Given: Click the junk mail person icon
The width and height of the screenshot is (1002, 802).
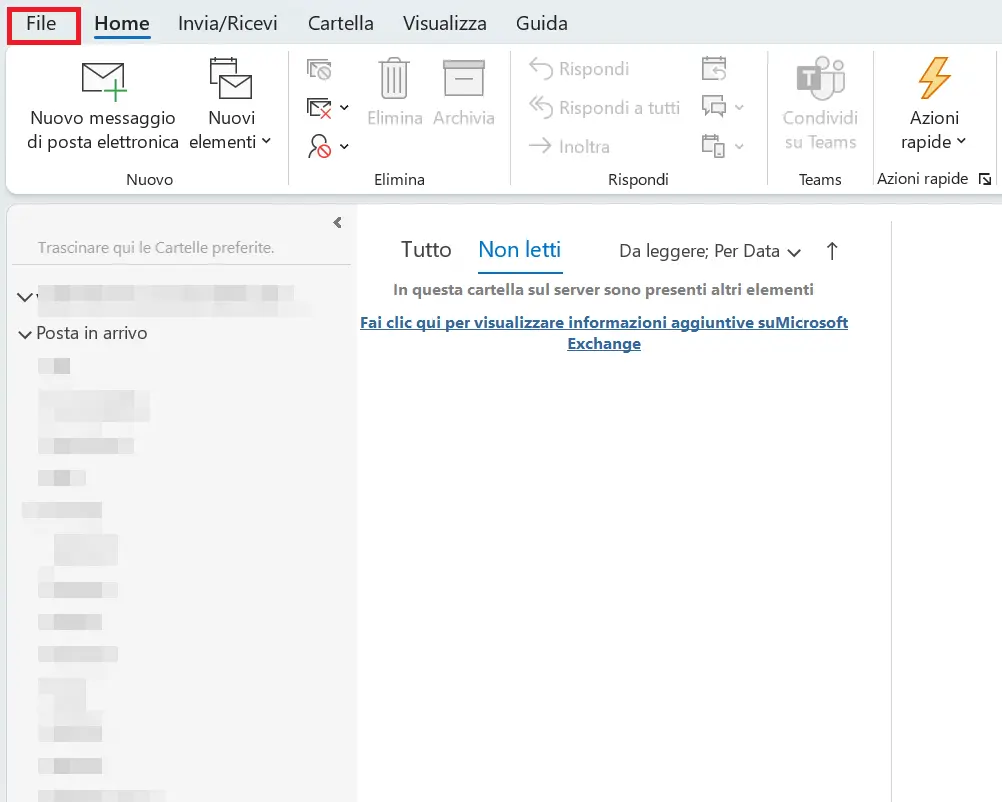Looking at the screenshot, I should pos(319,146).
